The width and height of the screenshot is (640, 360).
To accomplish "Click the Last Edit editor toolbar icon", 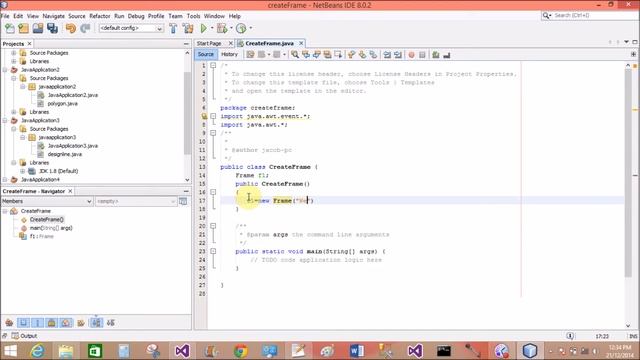I will [x=250, y=55].
